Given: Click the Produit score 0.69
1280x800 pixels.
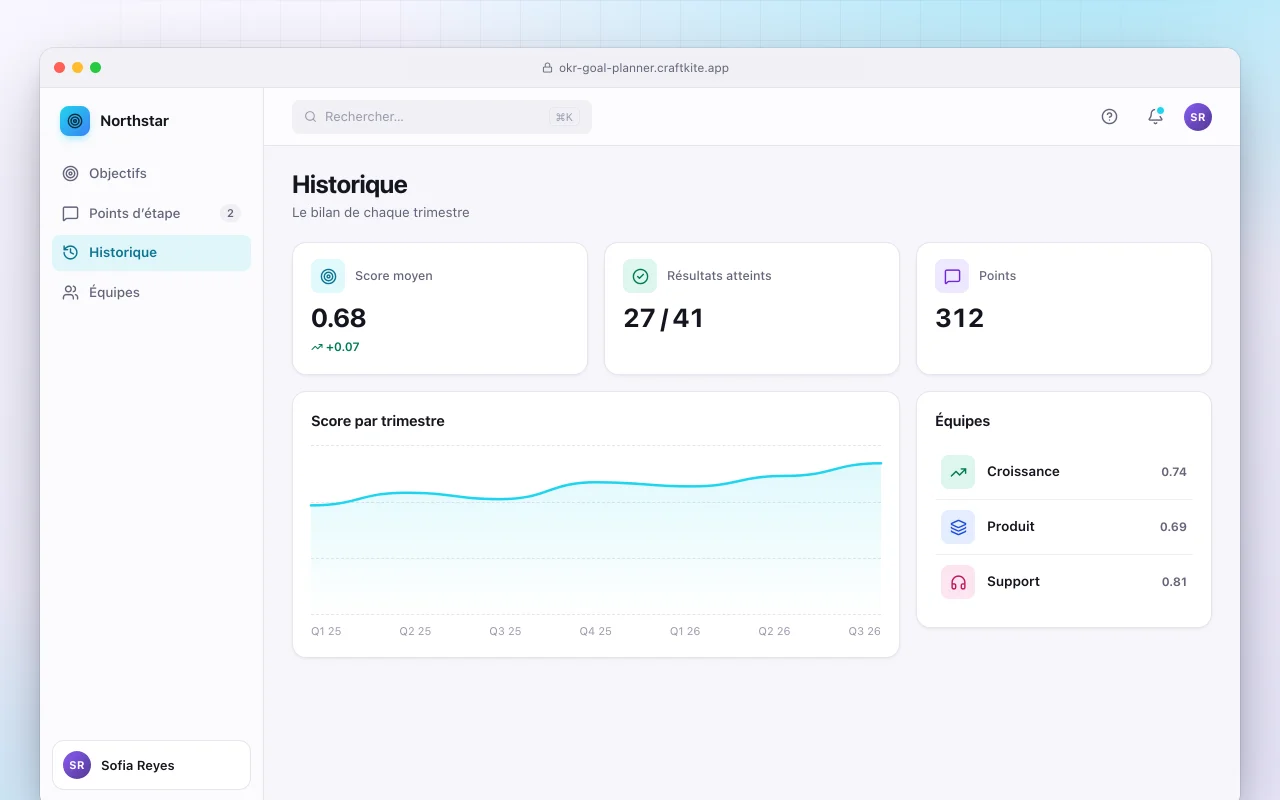Looking at the screenshot, I should pyautogui.click(x=1173, y=527).
